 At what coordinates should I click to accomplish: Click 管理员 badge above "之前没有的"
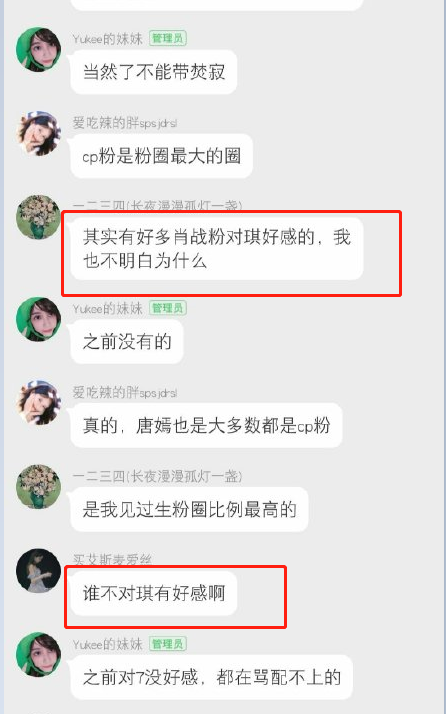pos(168,308)
